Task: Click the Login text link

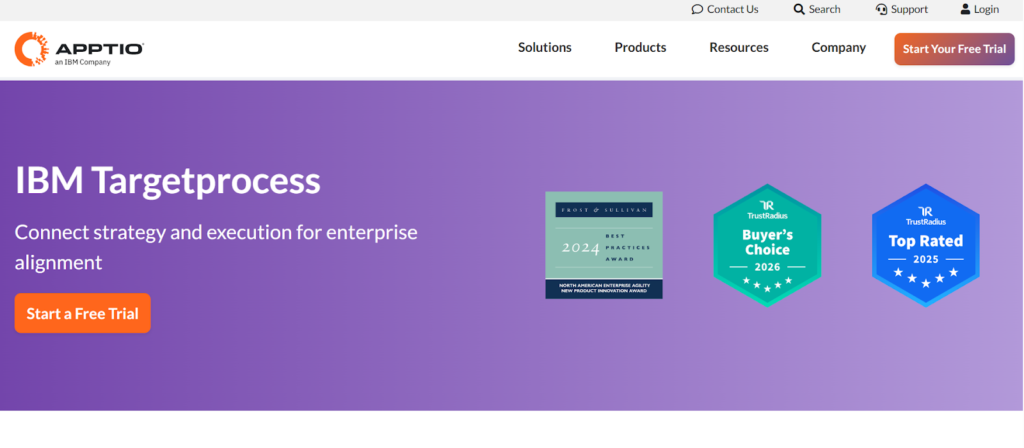Action: click(986, 9)
